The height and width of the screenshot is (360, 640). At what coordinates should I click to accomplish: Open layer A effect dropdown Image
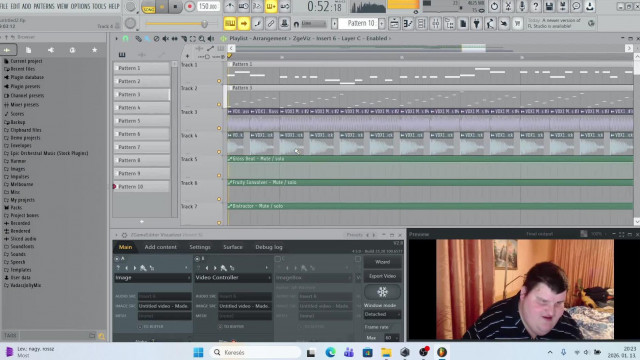click(x=153, y=278)
